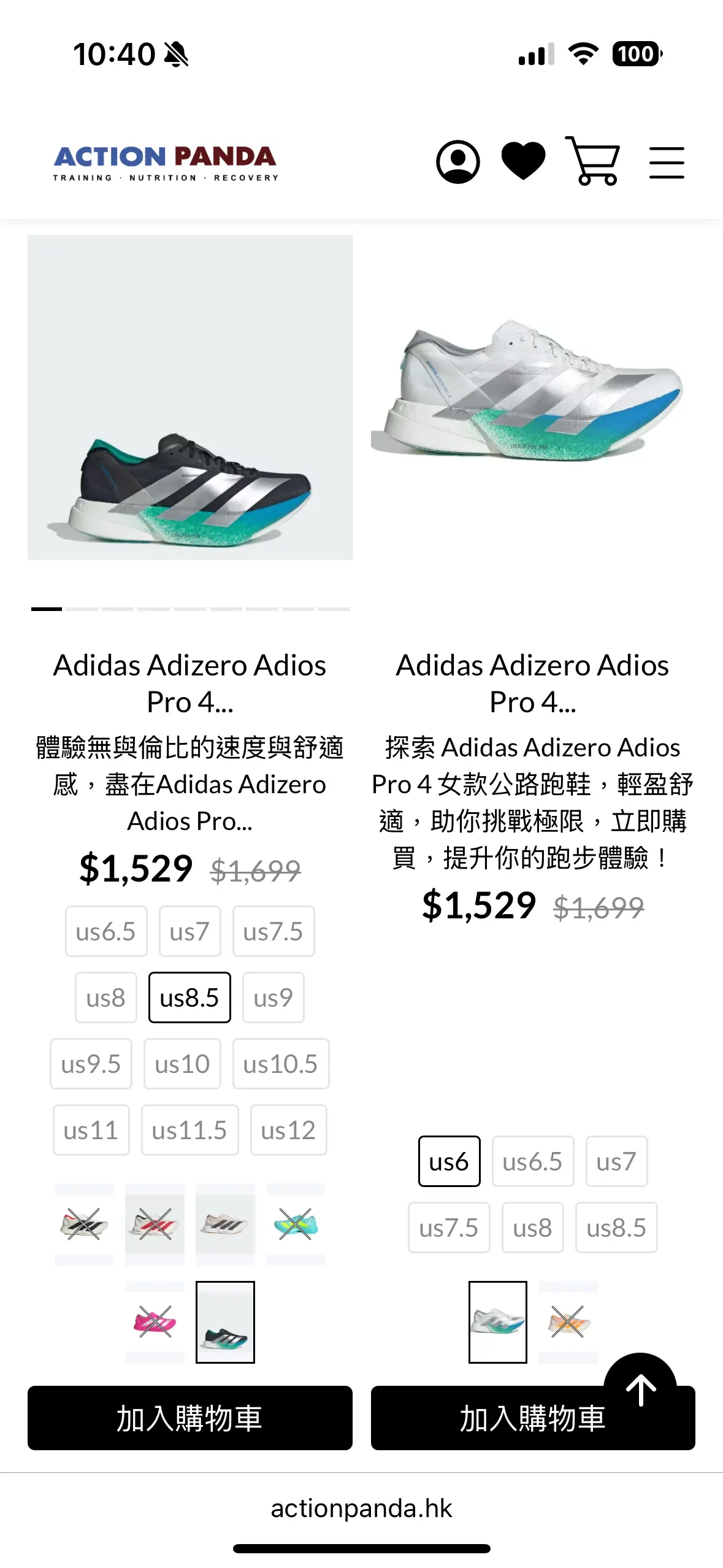Add white Adios Pro 4 to cart
The height and width of the screenshot is (1568, 723).
[533, 1418]
